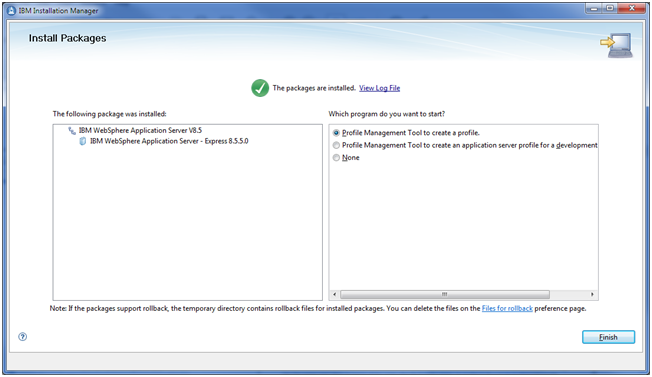The width and height of the screenshot is (652, 377).
Task: Click the package icon beside Express 8.5.5.0
Action: pos(83,141)
